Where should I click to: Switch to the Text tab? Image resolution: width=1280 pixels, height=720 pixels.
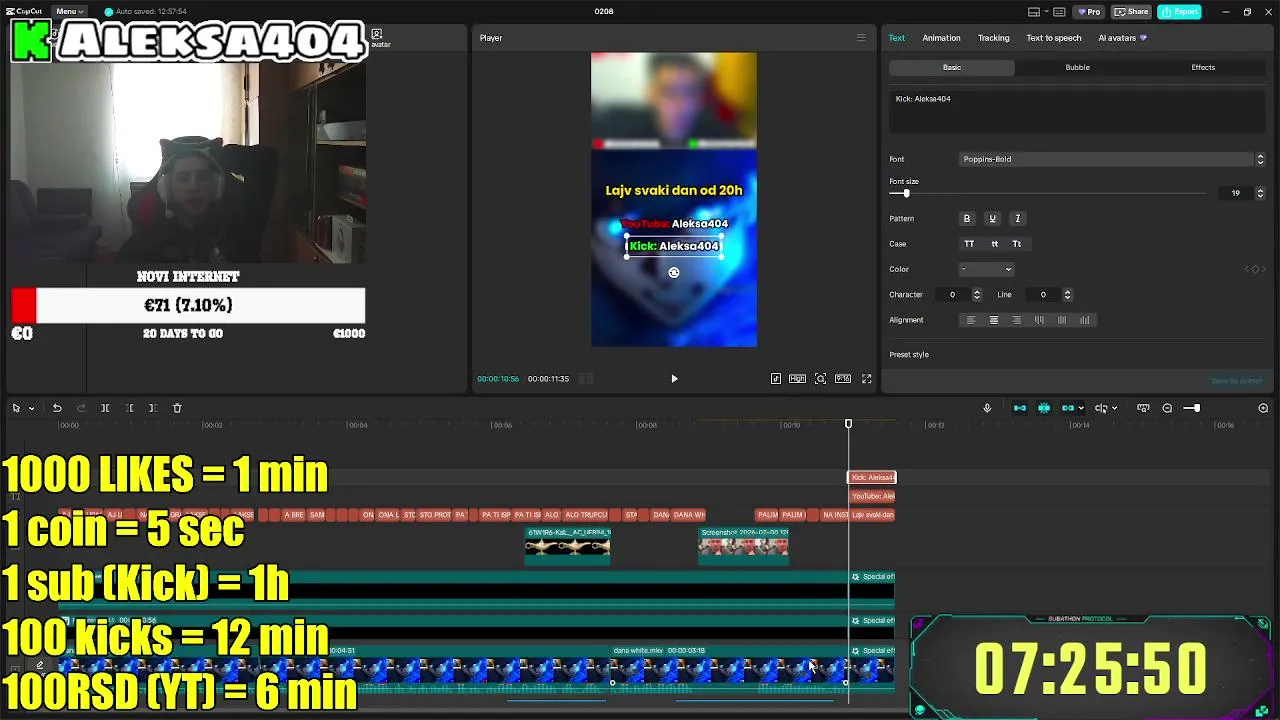coord(897,38)
